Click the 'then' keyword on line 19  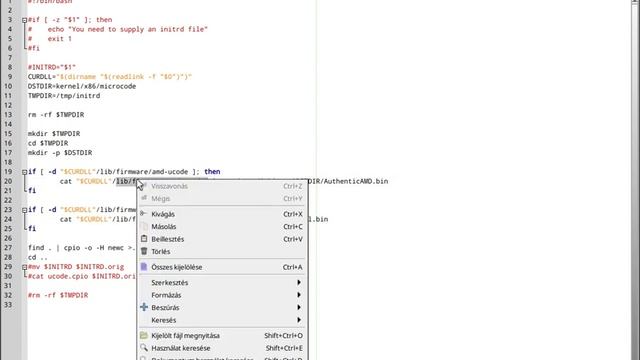(212, 172)
